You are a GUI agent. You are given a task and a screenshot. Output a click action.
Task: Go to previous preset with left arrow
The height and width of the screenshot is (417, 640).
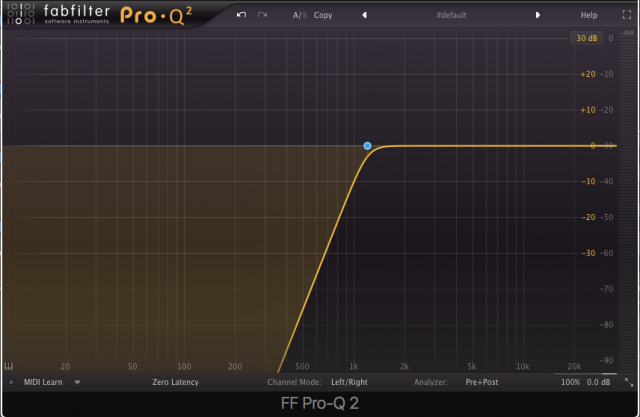pos(364,15)
